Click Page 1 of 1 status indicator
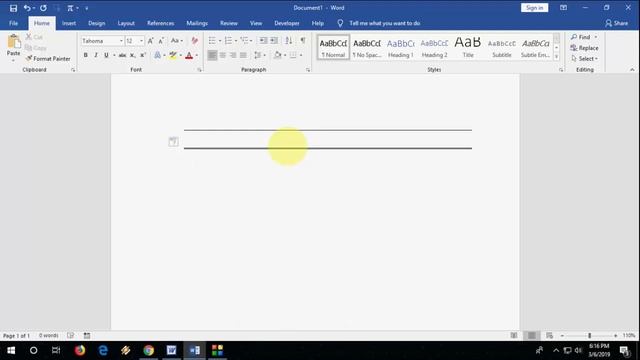 click(16, 336)
